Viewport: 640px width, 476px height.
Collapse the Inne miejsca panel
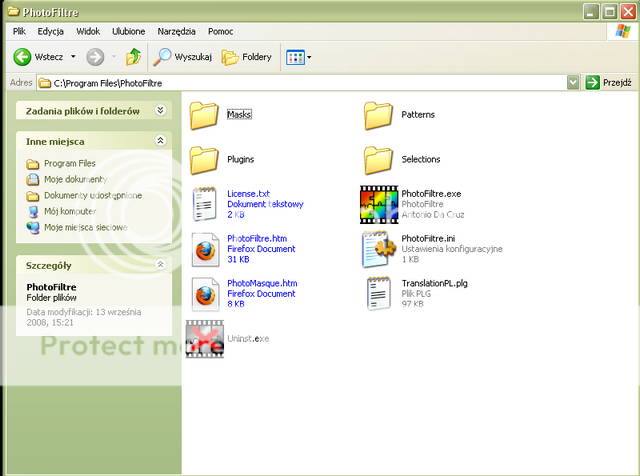pyautogui.click(x=160, y=142)
